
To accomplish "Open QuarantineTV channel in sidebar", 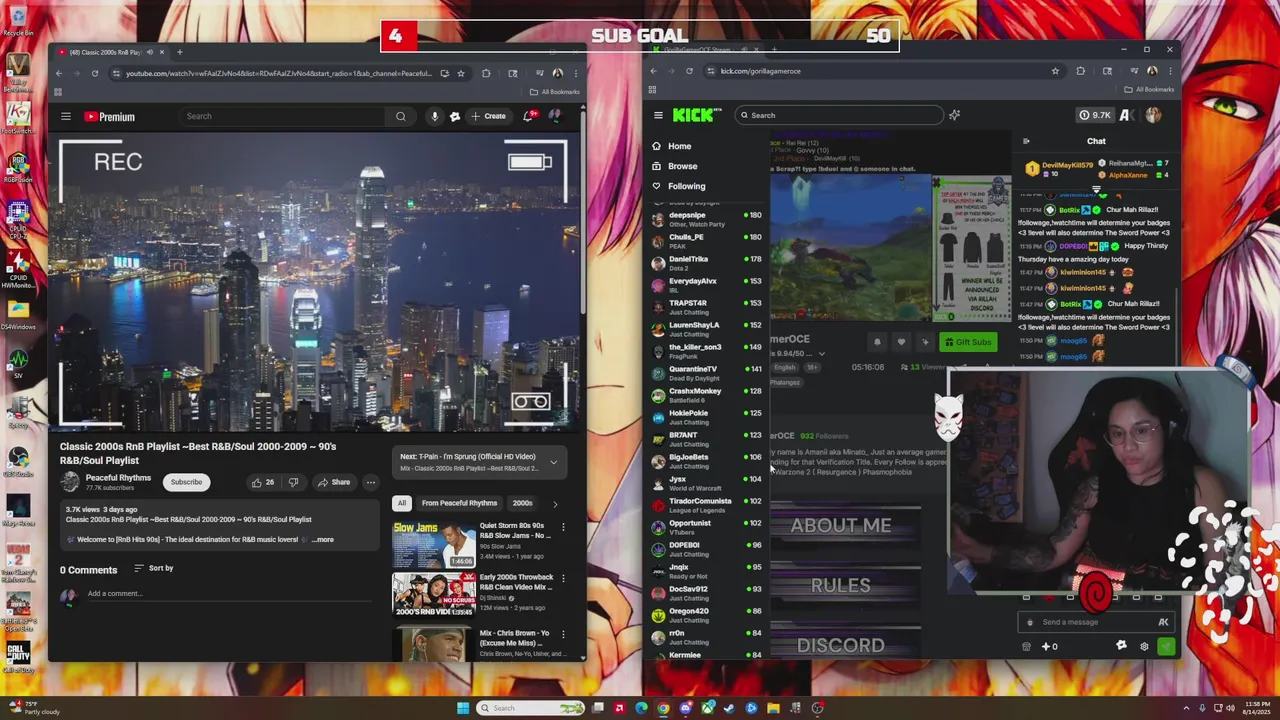I will tap(706, 373).
